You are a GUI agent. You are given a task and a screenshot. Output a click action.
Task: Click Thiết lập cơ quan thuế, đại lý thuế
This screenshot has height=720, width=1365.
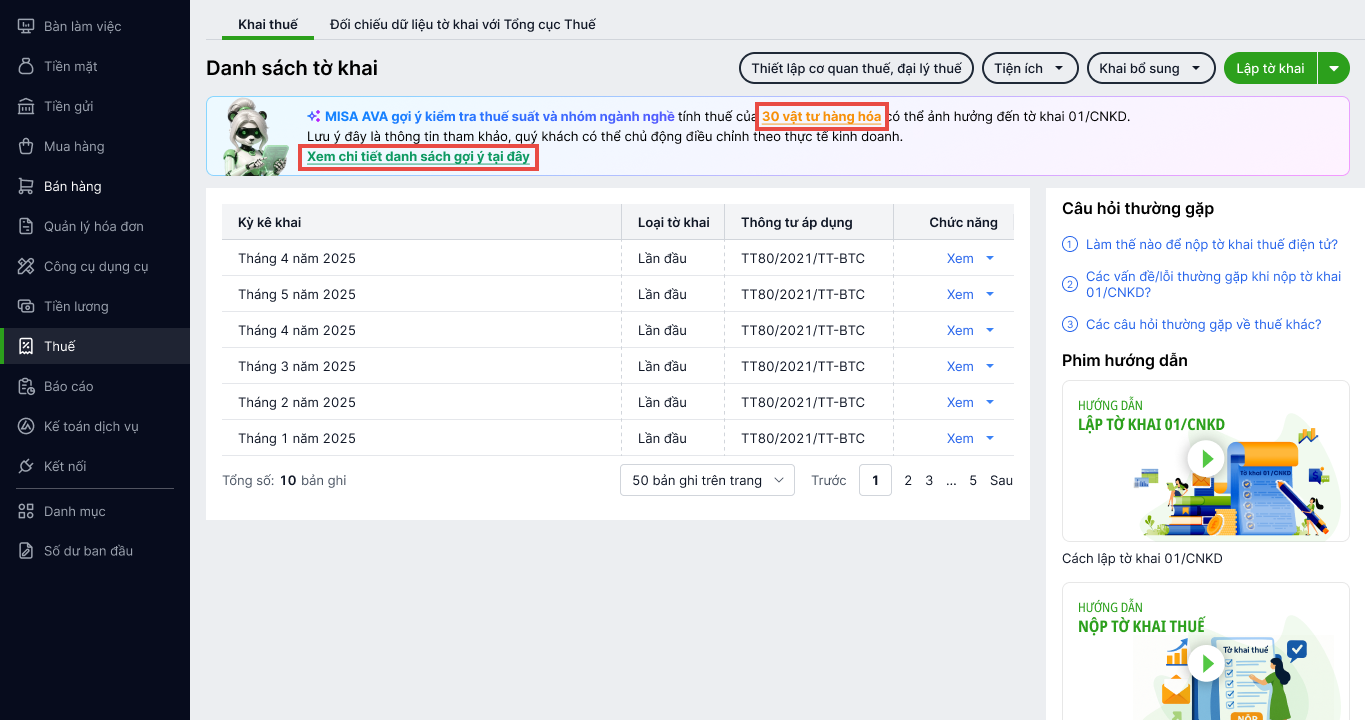click(856, 68)
